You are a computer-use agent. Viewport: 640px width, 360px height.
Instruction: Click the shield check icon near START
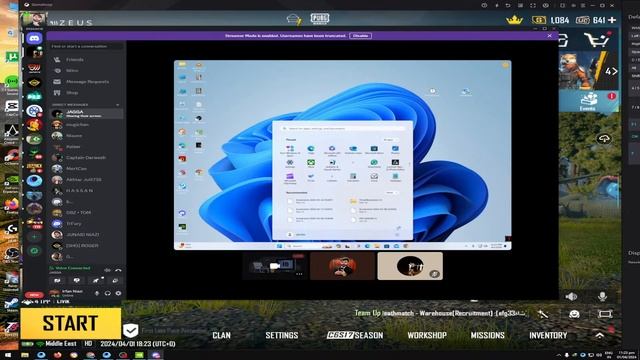[x=131, y=330]
